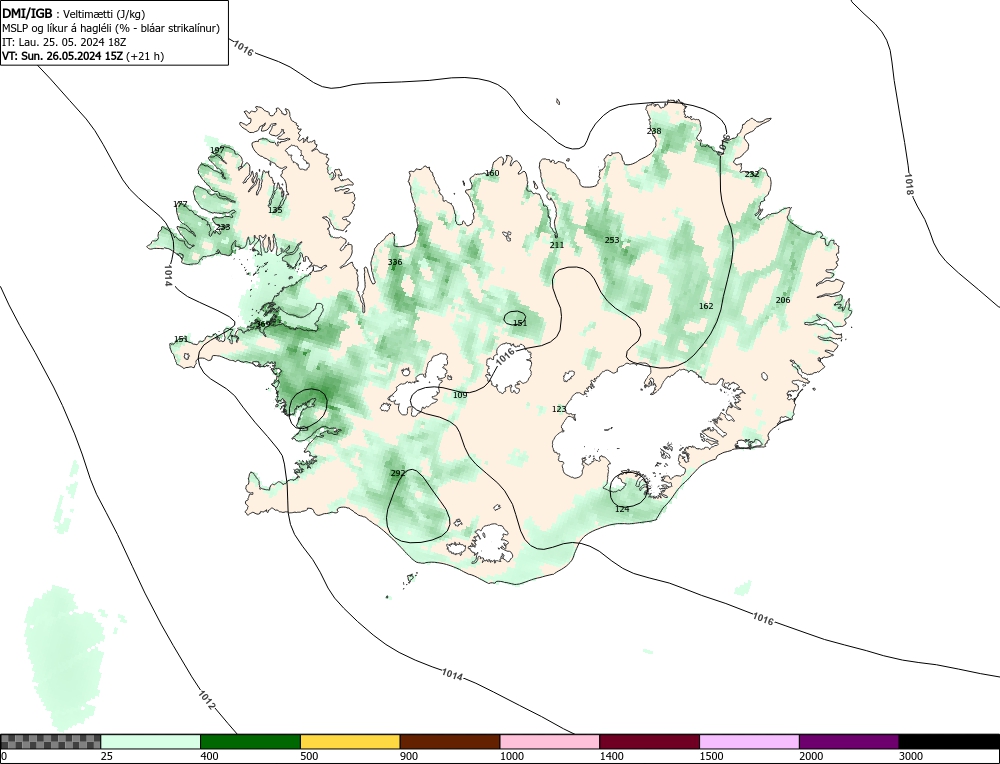The width and height of the screenshot is (1000, 764).
Task: Select the pink 1000–1400 legend swatch
Action: (550, 741)
